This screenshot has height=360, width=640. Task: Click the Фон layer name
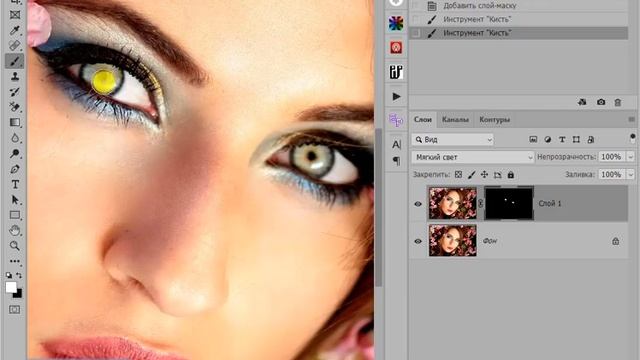point(490,241)
